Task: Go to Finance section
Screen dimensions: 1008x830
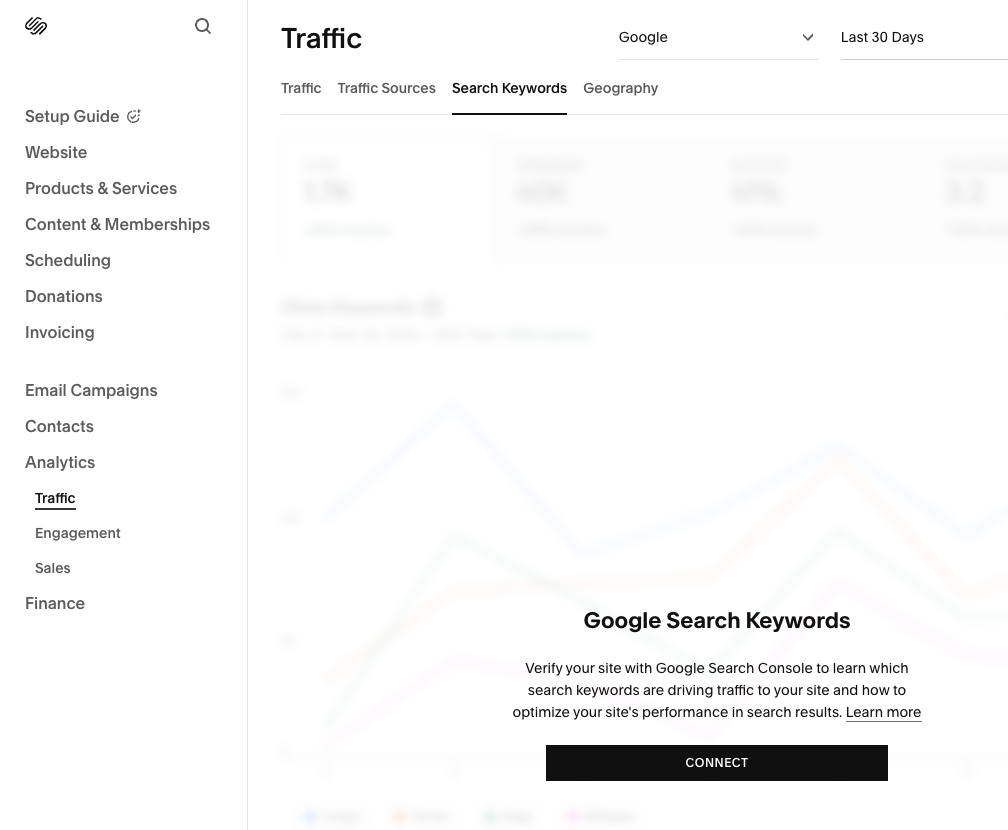Action: pyautogui.click(x=55, y=603)
